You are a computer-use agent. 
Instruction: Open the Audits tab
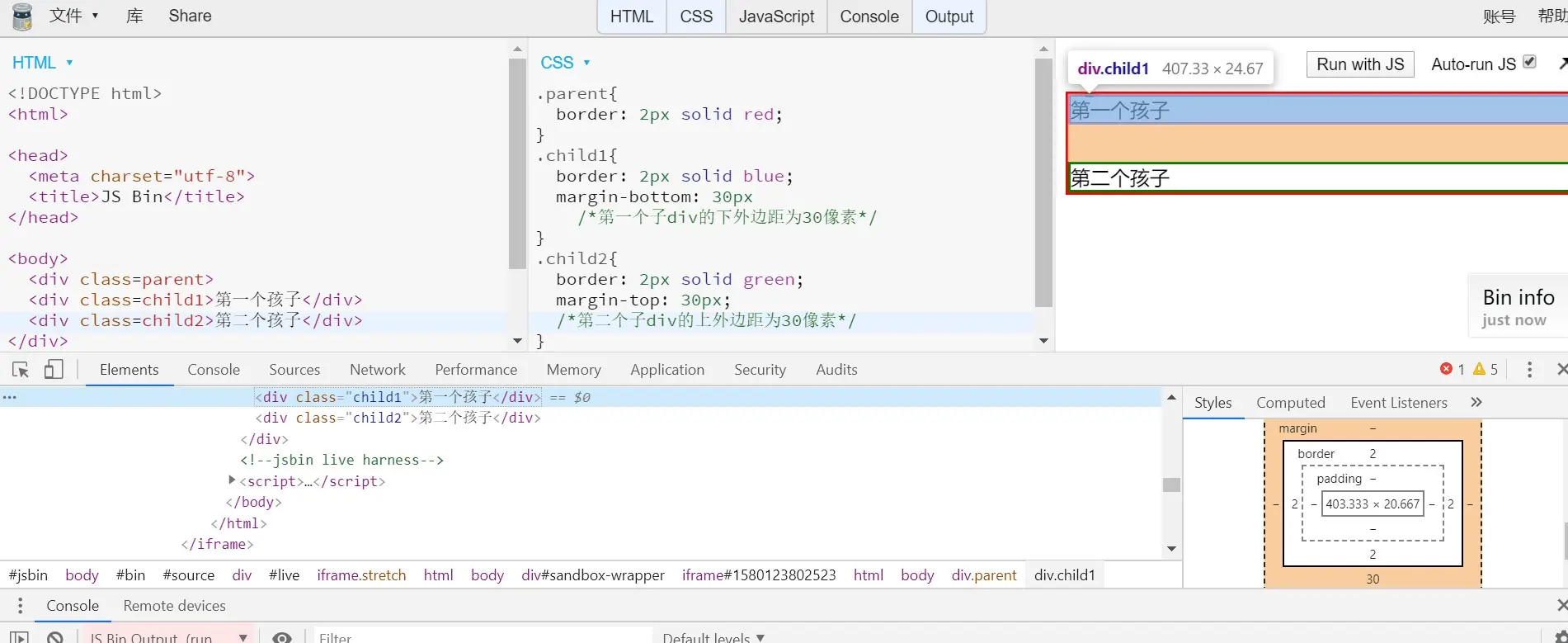coord(836,370)
